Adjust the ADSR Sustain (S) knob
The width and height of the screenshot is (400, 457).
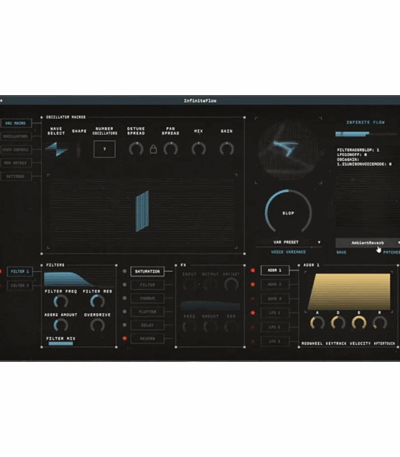pos(359,323)
